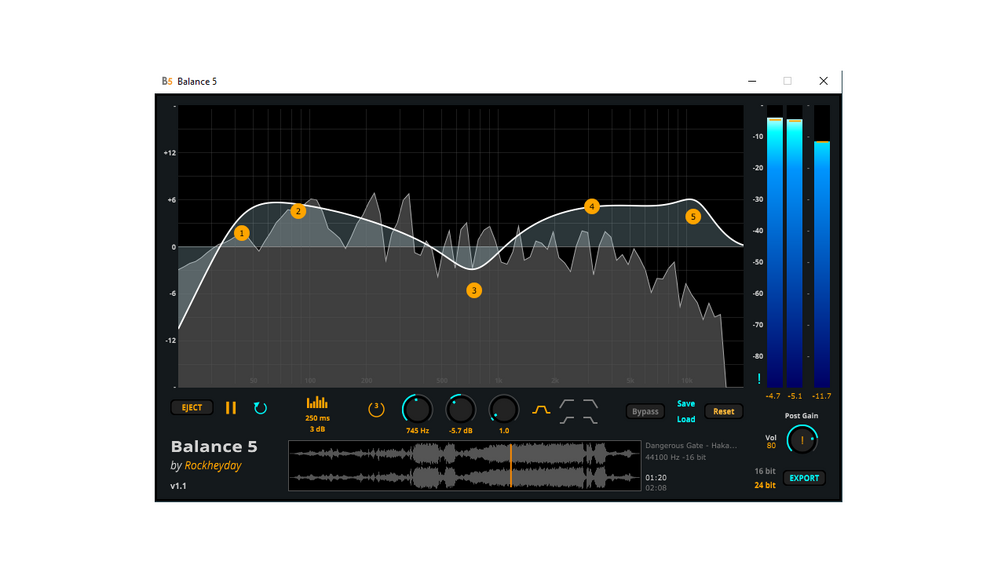1005x565 pixels.
Task: Click the loop restart icon
Action: pyautogui.click(x=260, y=408)
